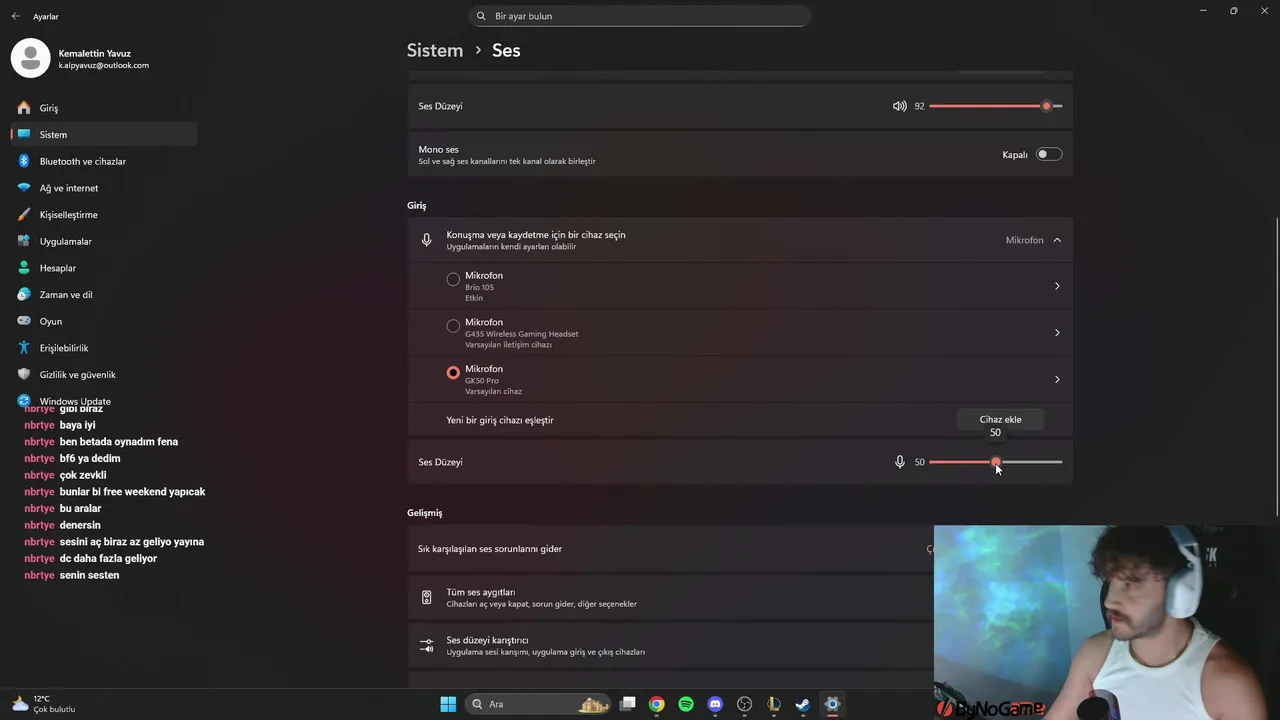Click the Zaman ve dil globe icon
Screen dimensions: 1280x720
tap(24, 294)
